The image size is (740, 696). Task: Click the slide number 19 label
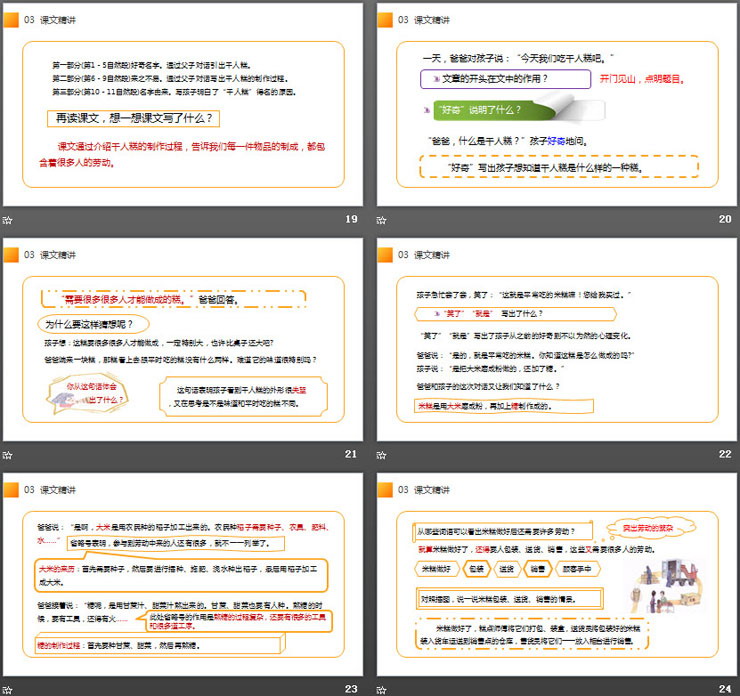coord(350,220)
